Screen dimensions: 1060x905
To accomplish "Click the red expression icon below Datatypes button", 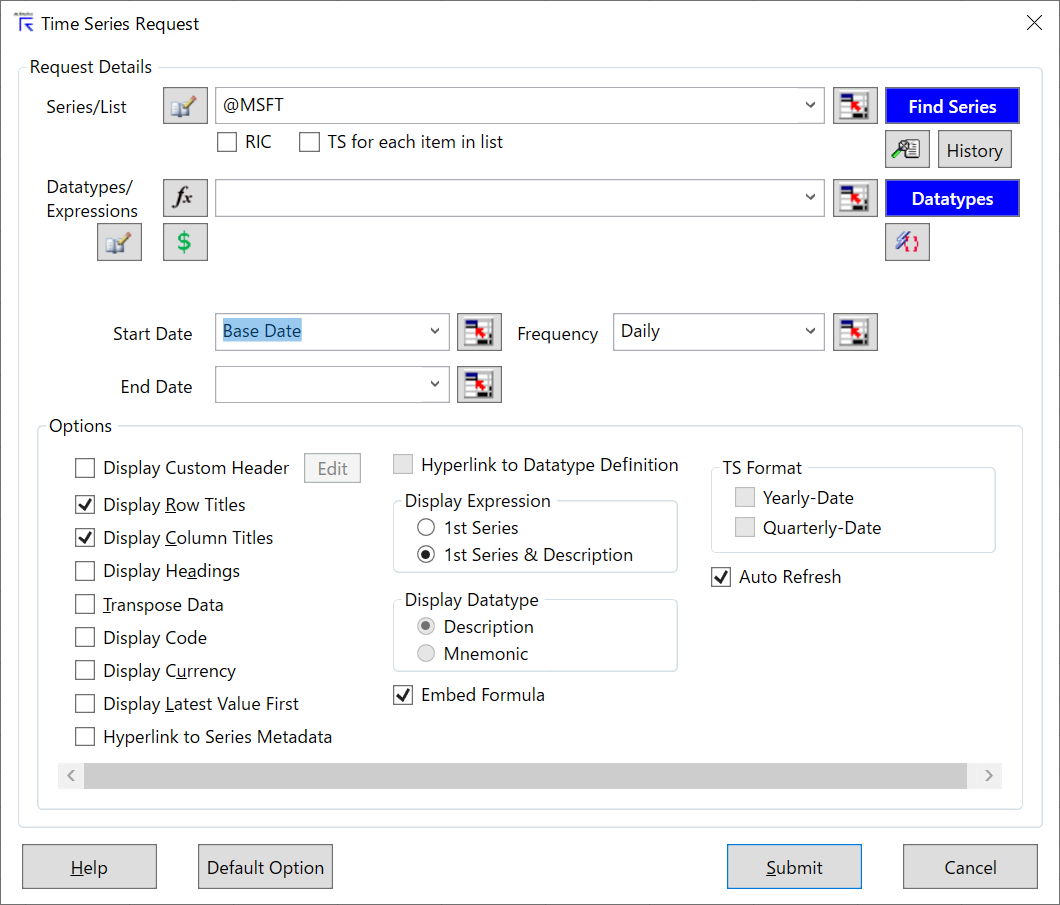I will coord(907,241).
